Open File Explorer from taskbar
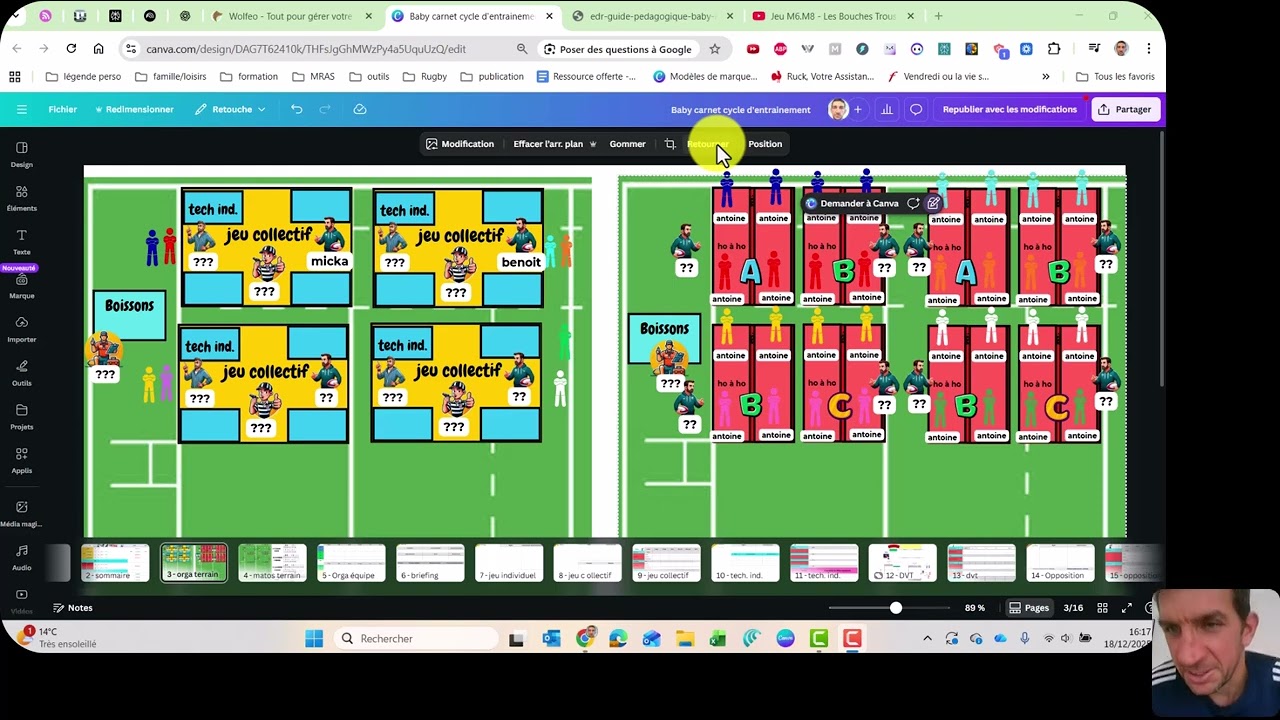 point(685,638)
